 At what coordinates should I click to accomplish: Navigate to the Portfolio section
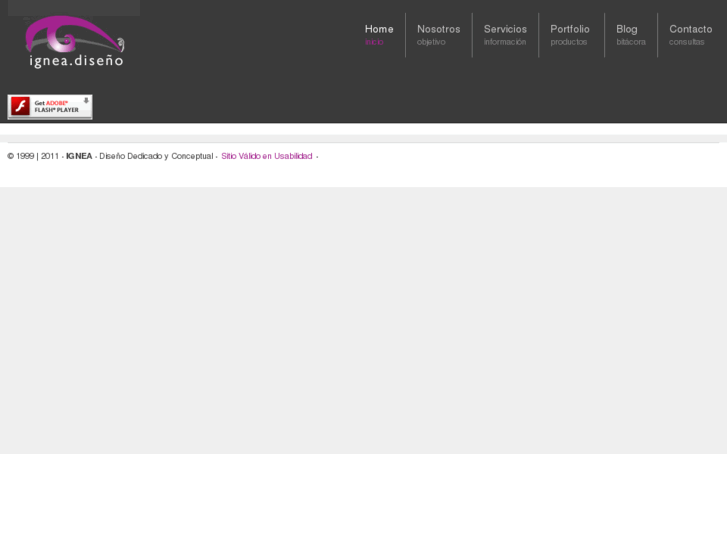tap(570, 35)
